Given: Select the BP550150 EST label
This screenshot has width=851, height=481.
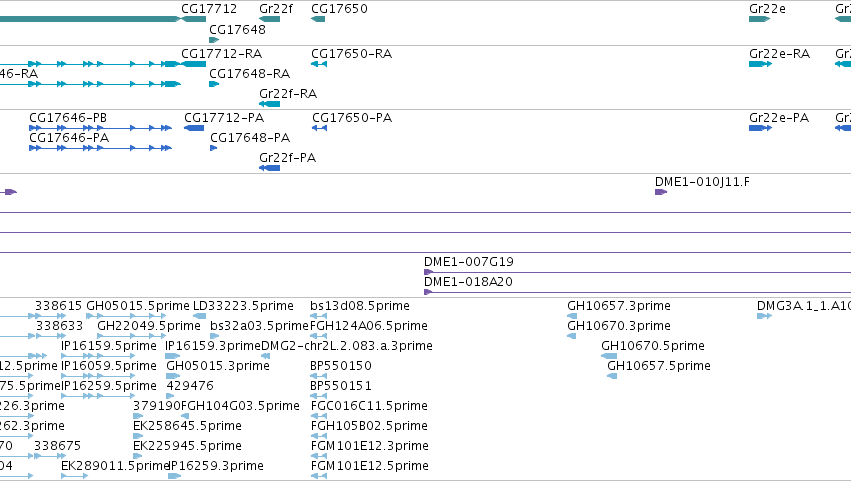Looking at the screenshot, I should click(341, 365).
